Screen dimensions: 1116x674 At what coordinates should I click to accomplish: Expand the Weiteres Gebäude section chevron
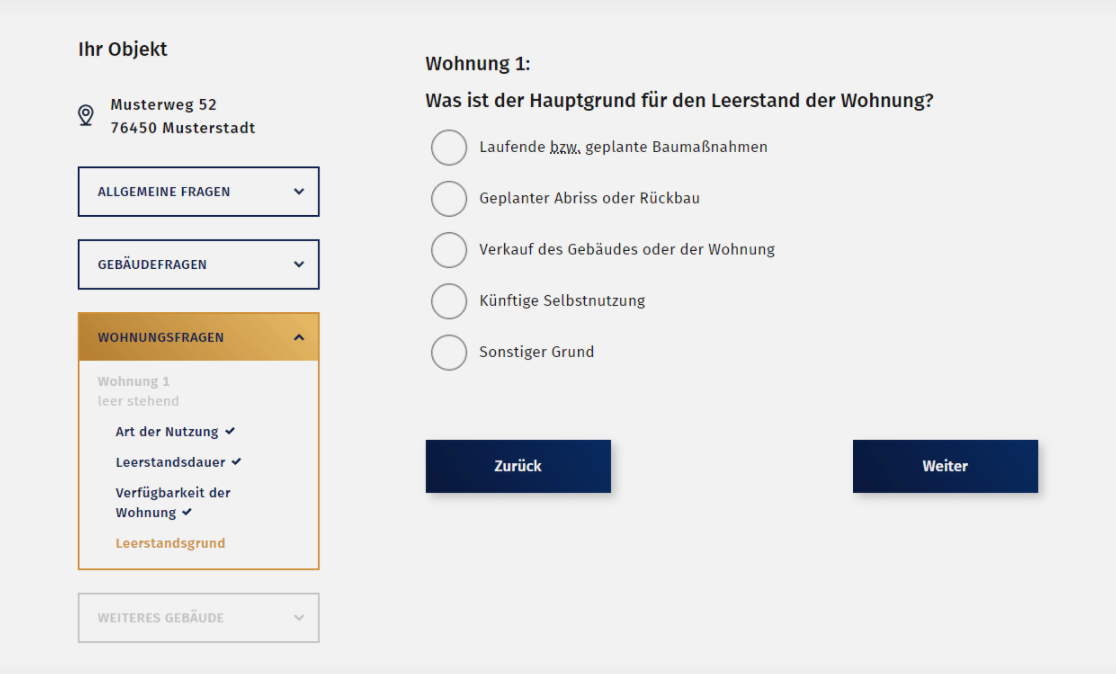coord(298,618)
